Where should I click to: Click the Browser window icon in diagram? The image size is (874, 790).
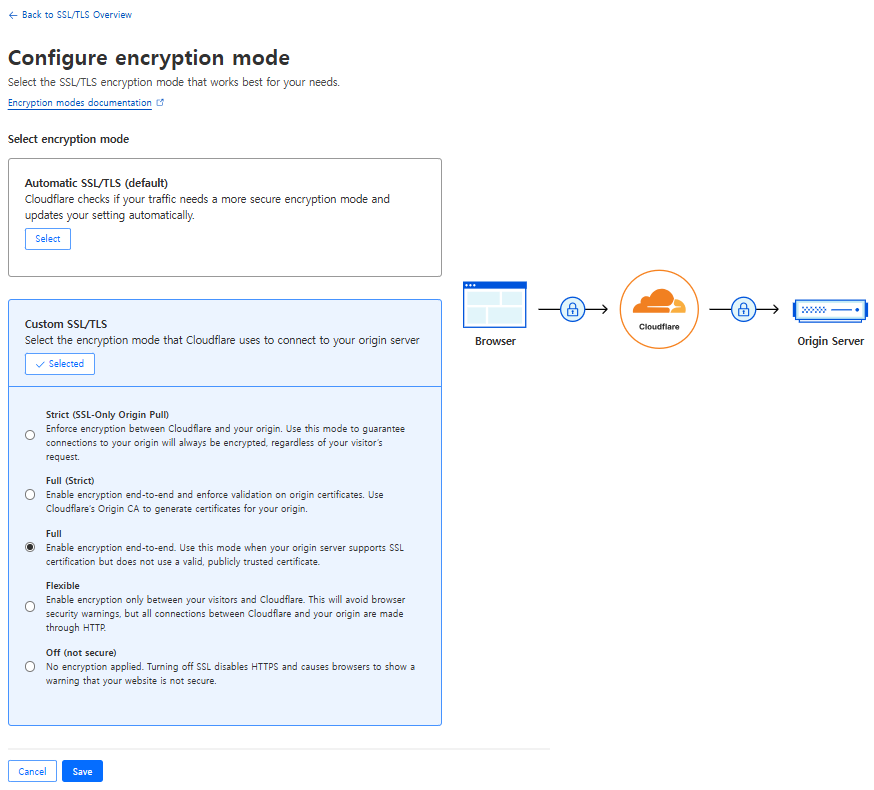(495, 305)
